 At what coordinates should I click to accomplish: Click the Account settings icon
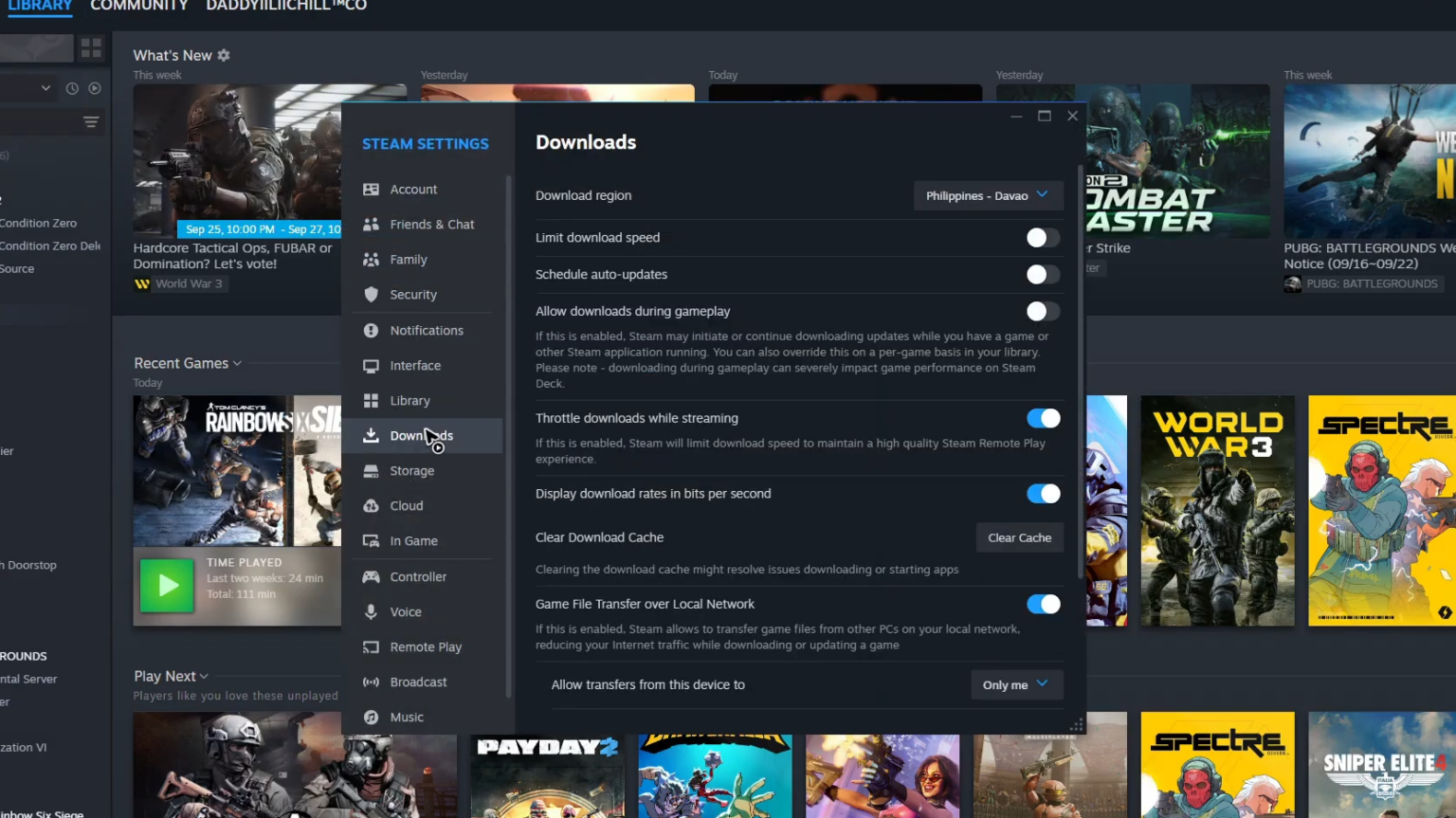[x=371, y=190]
